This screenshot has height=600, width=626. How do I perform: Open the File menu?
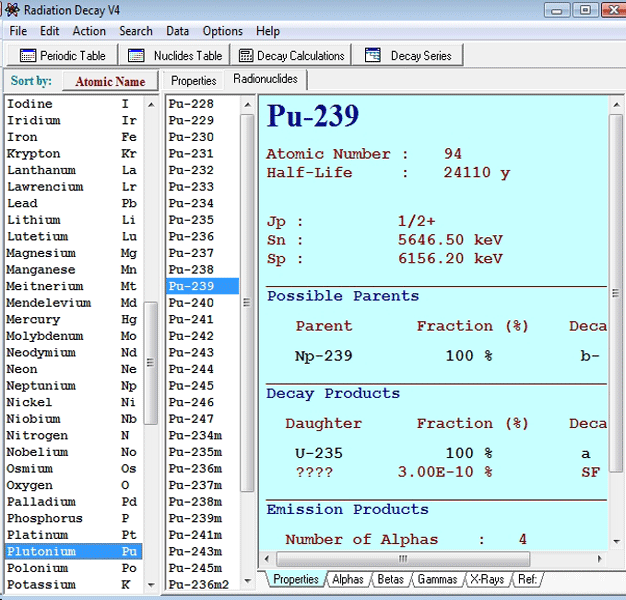coord(18,31)
